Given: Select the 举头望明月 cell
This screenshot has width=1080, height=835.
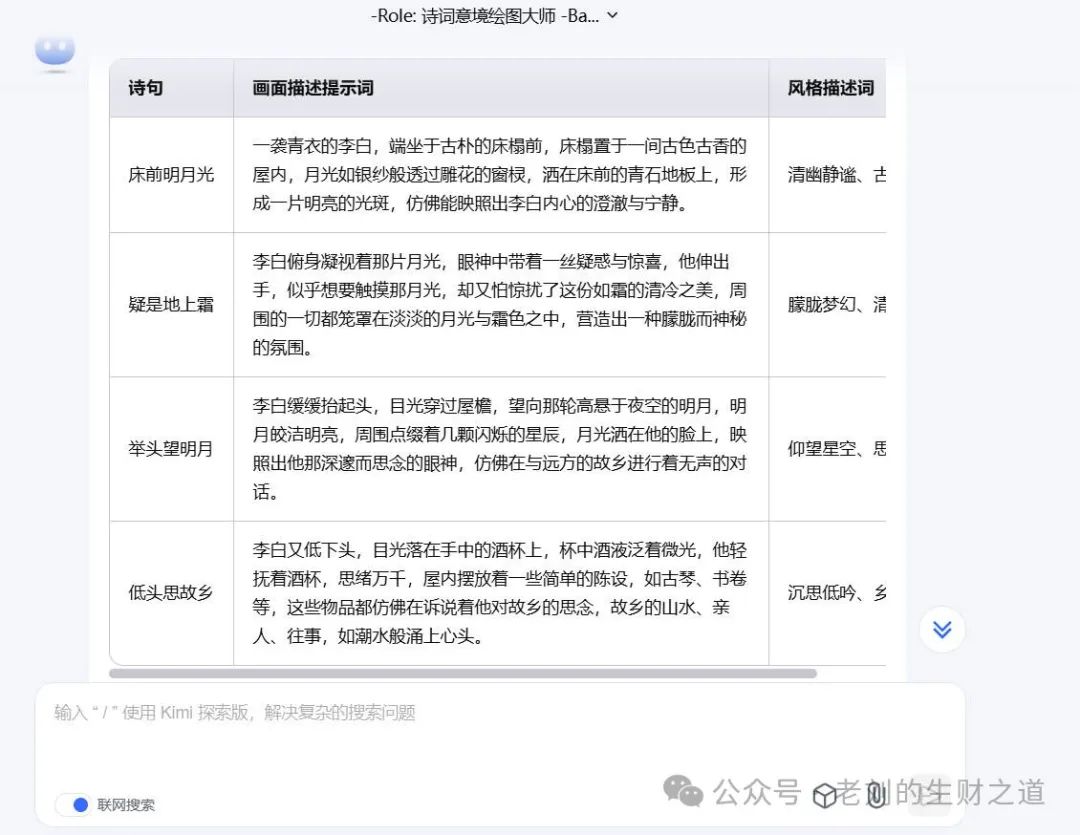Looking at the screenshot, I should 171,449.
